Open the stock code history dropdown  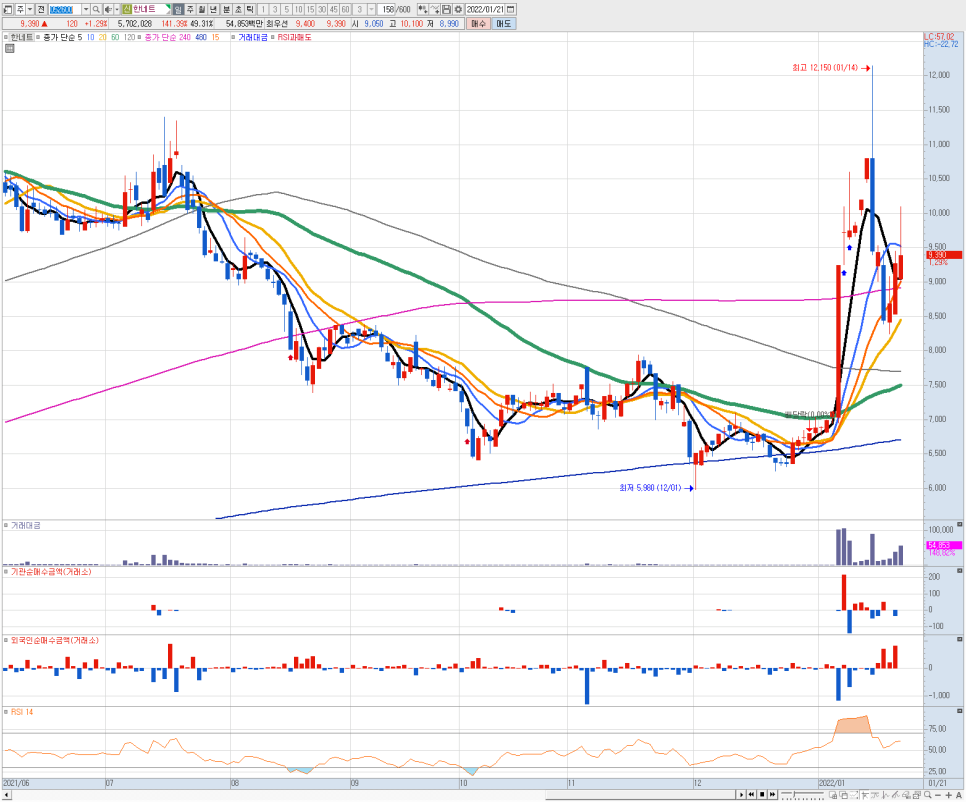coord(86,9)
